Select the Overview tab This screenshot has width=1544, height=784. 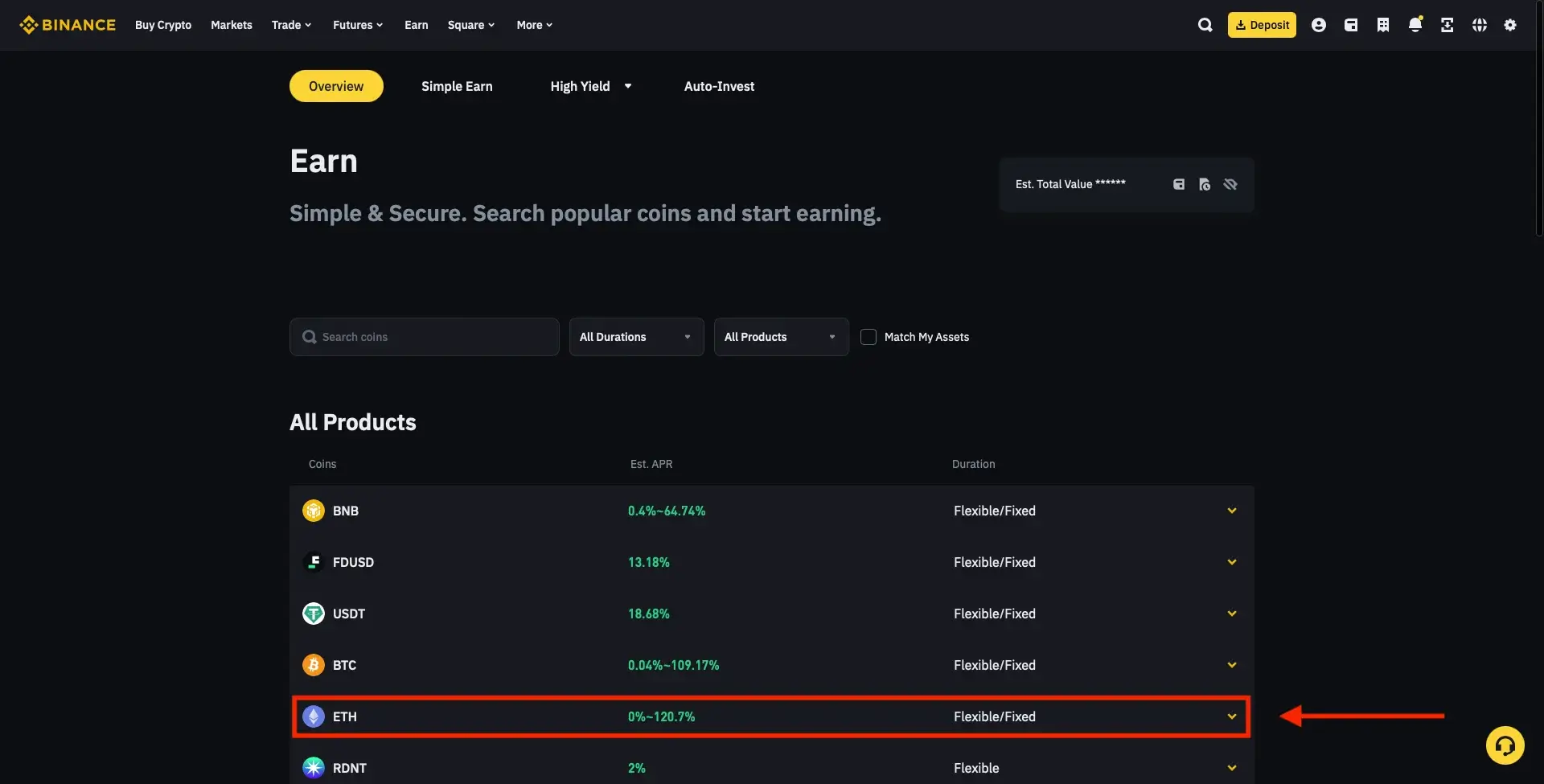point(336,86)
